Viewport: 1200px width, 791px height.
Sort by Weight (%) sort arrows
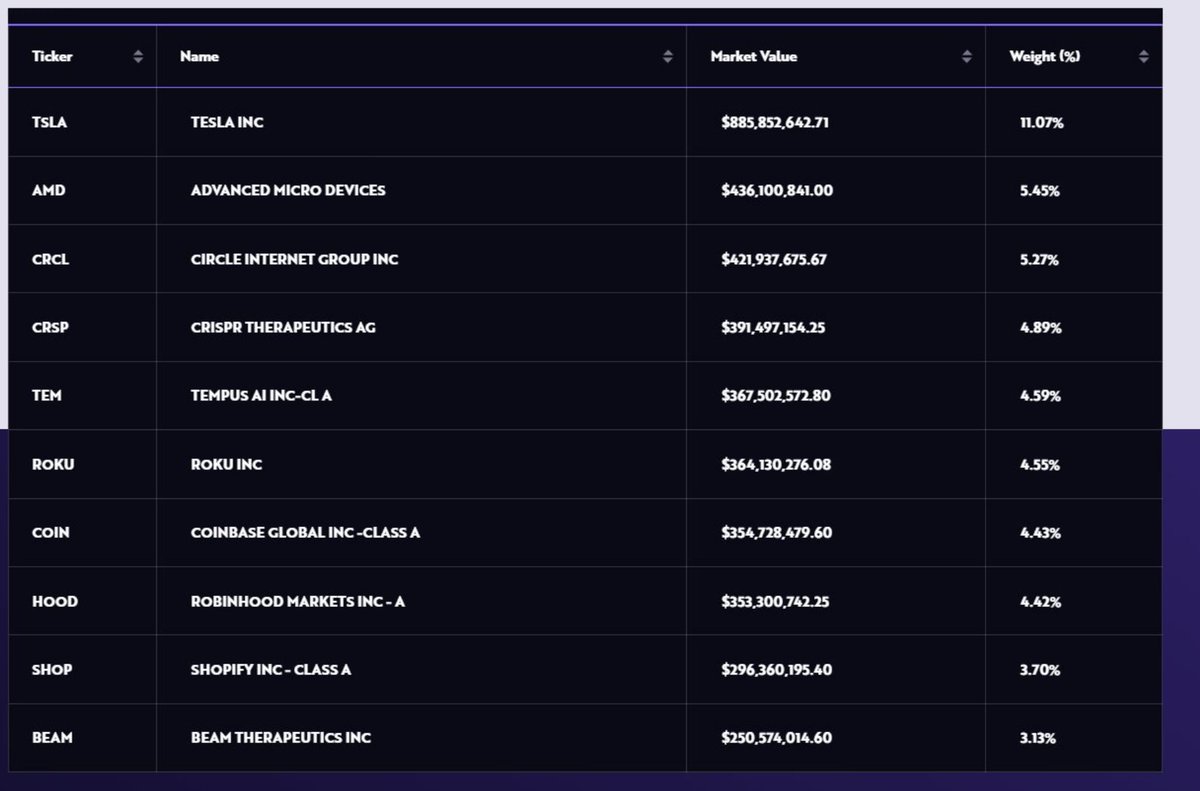click(1143, 57)
